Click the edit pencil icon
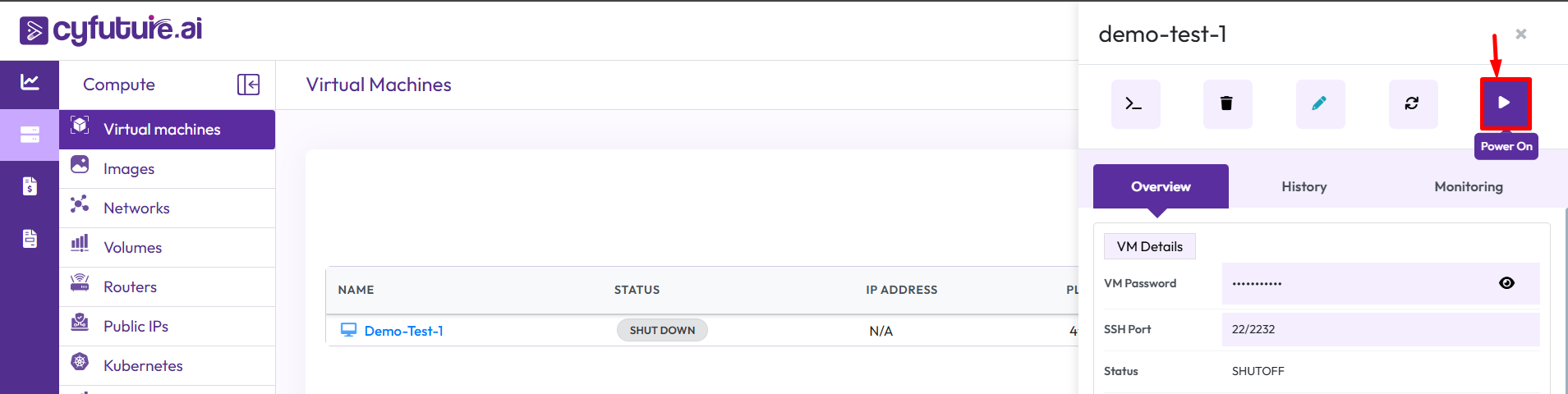Image resolution: width=1568 pixels, height=394 pixels. pyautogui.click(x=1319, y=103)
